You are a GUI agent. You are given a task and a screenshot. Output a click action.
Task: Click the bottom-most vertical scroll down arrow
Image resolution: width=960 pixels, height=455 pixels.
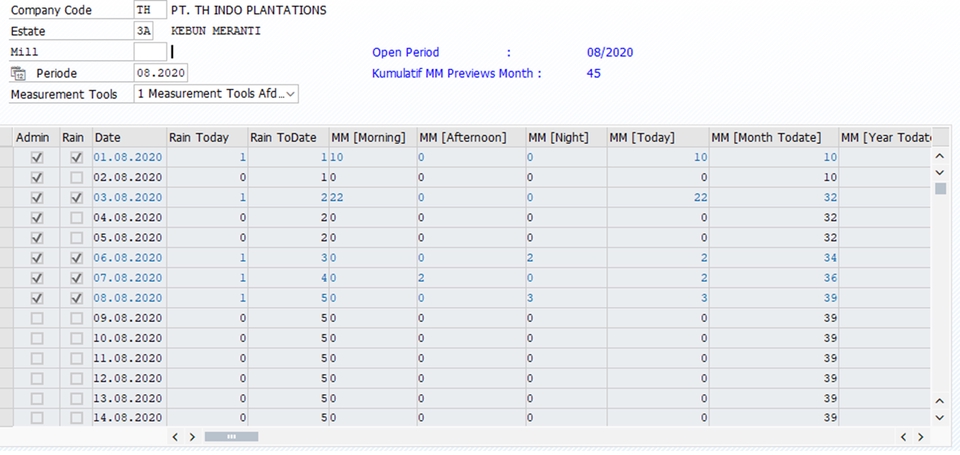coord(940,417)
